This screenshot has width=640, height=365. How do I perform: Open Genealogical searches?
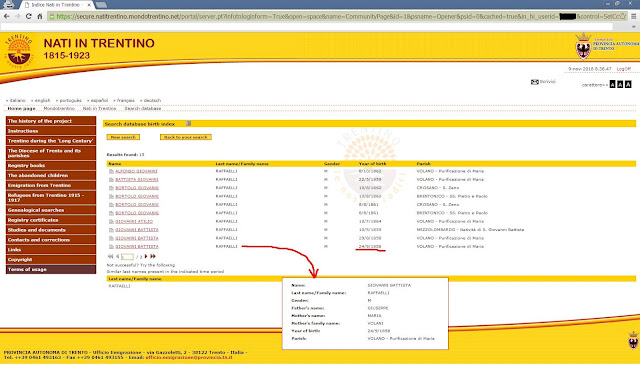[x=51, y=210]
